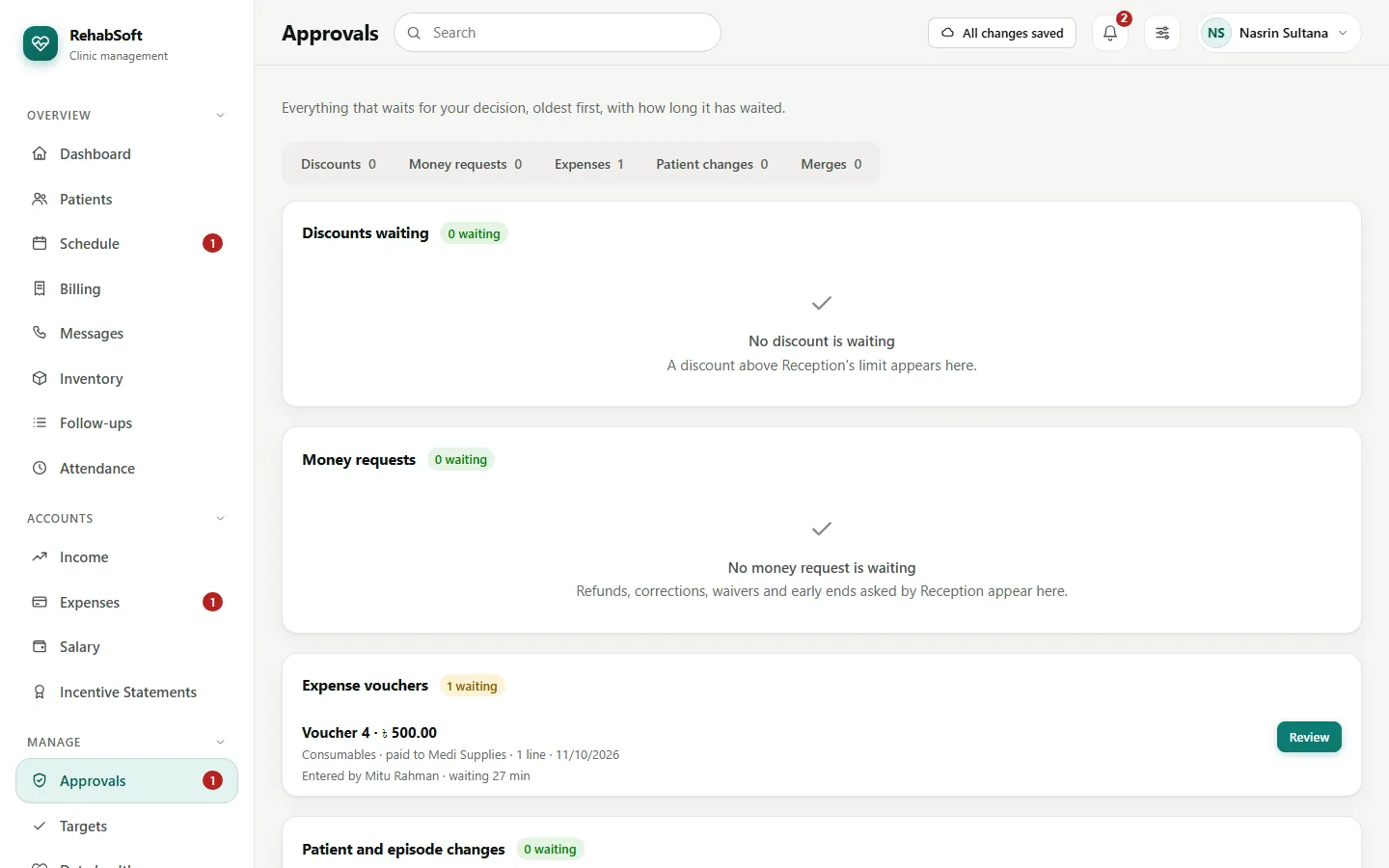Screen dimensions: 1389x868
Task: Click the Schedule calendar icon
Action: [x=40, y=243]
